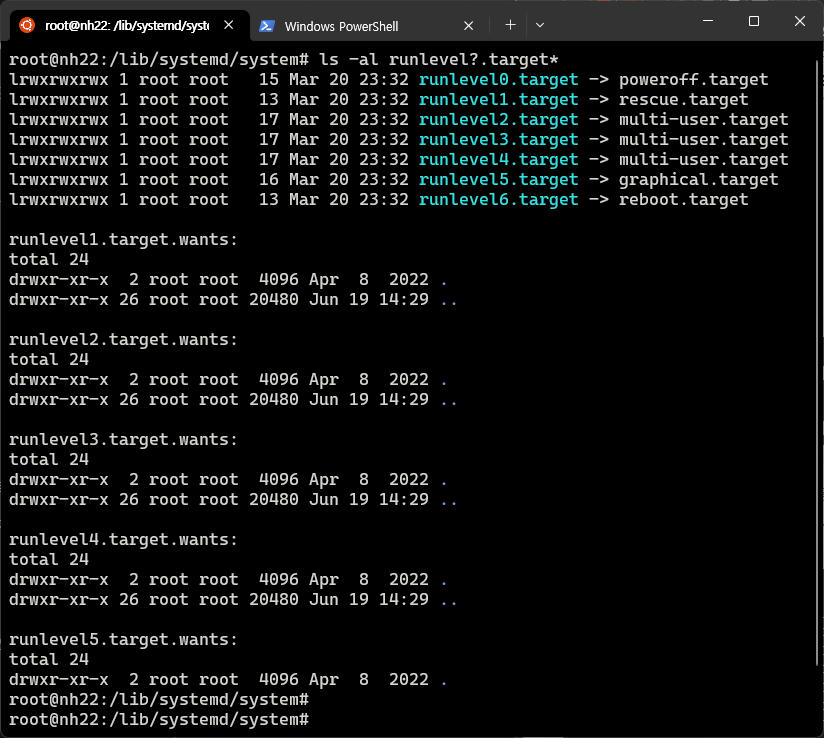Click multi-user.target on runlevel4 line
This screenshot has height=738, width=824.
tap(703, 159)
